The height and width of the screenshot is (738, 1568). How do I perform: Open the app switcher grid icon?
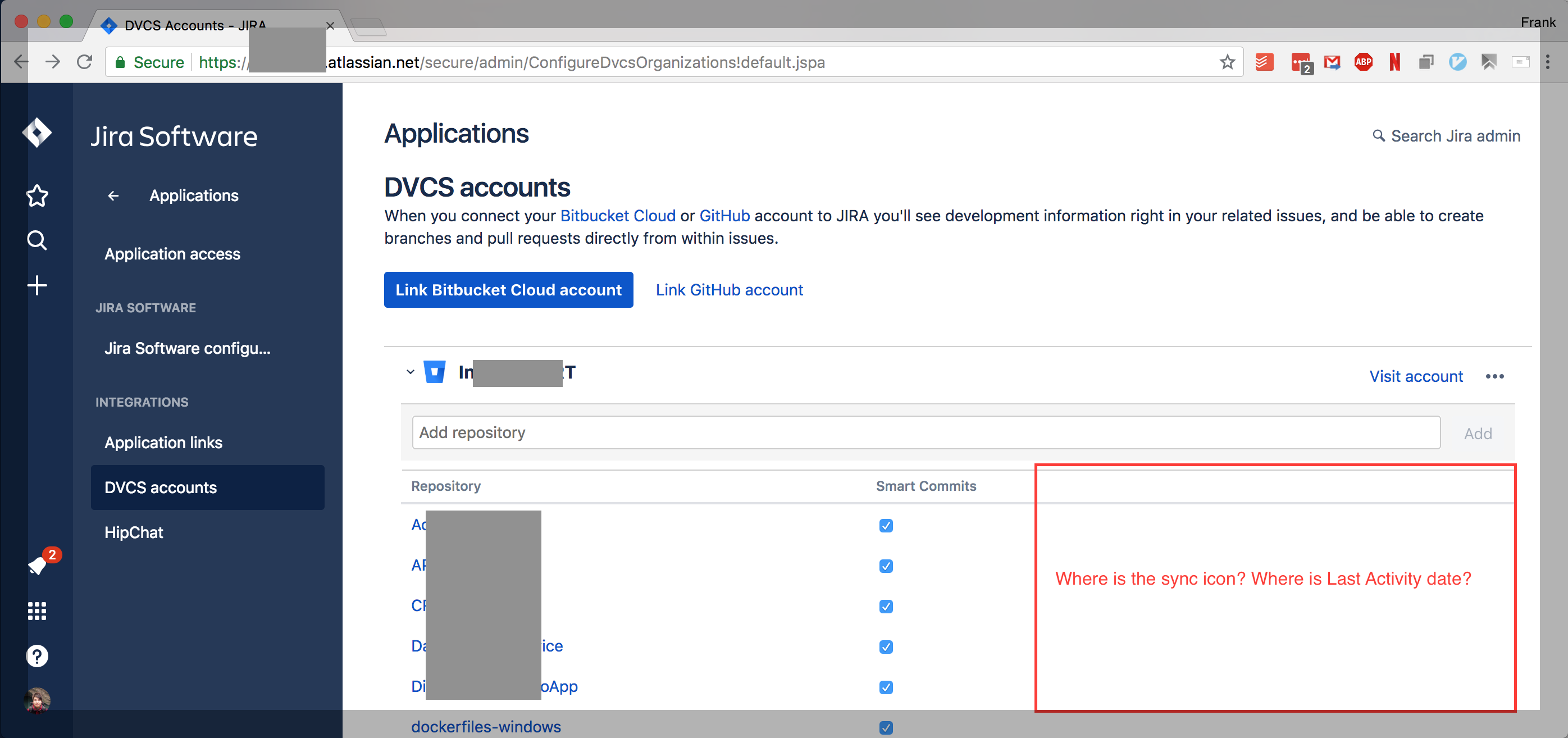(37, 611)
